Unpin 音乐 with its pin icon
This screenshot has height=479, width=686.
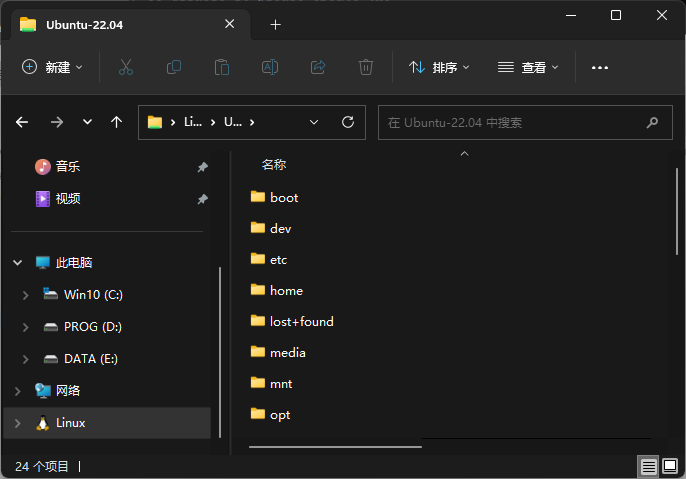pos(202,167)
